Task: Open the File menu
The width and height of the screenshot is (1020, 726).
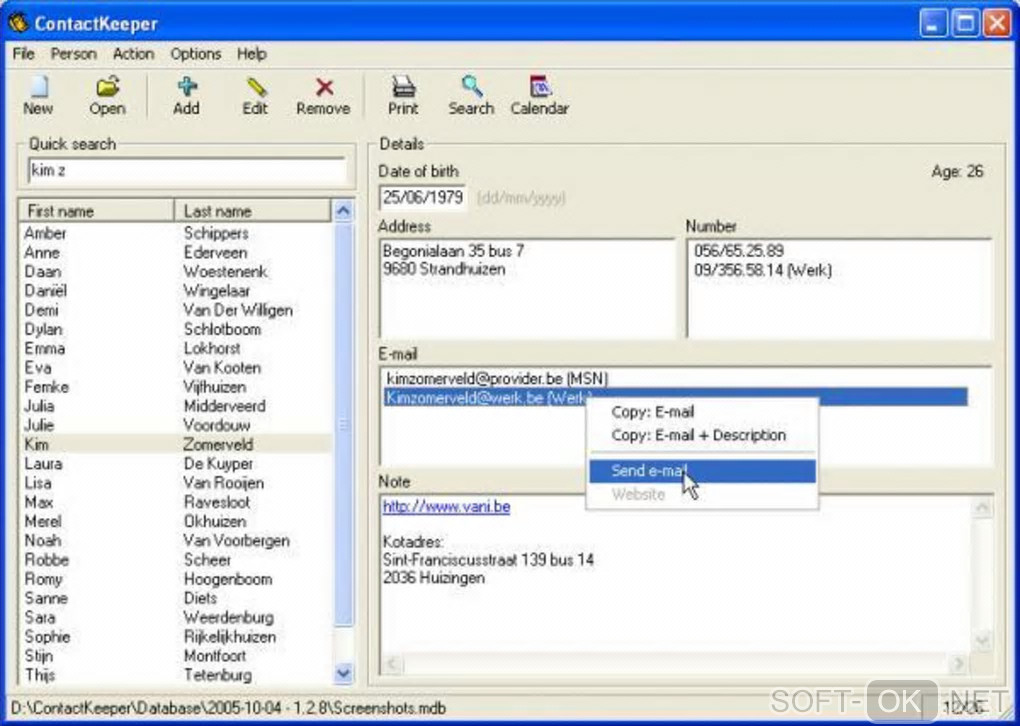Action: click(24, 54)
